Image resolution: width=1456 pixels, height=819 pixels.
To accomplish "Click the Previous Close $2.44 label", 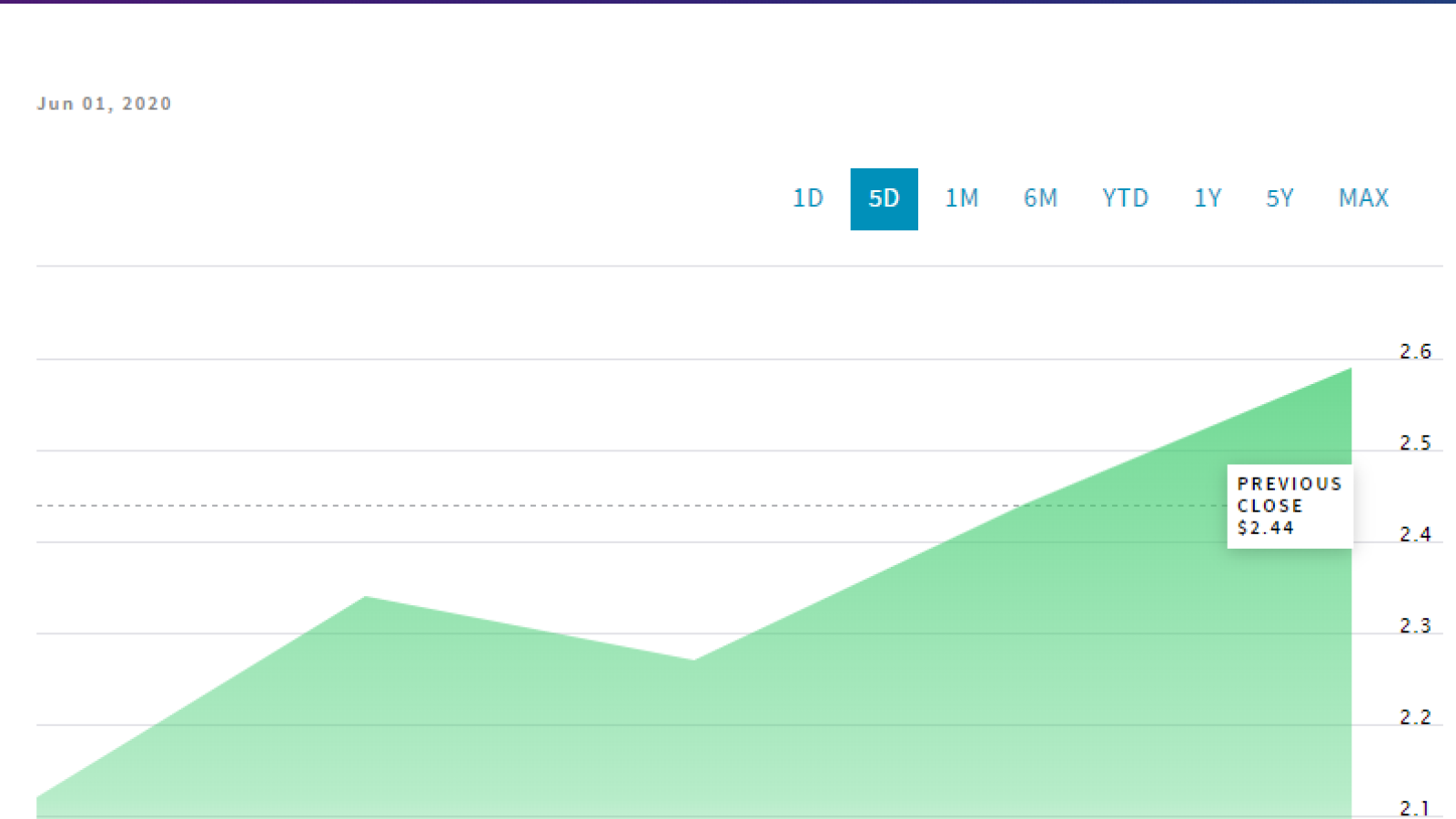I will click(1289, 506).
